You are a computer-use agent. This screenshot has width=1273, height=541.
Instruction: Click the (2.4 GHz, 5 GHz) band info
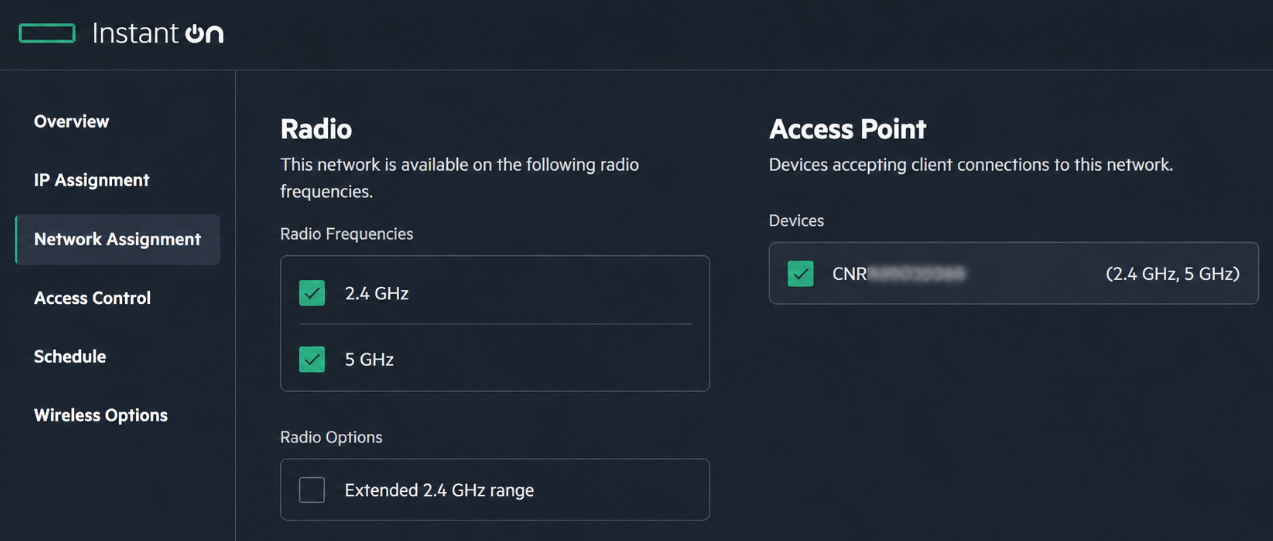tap(1172, 274)
